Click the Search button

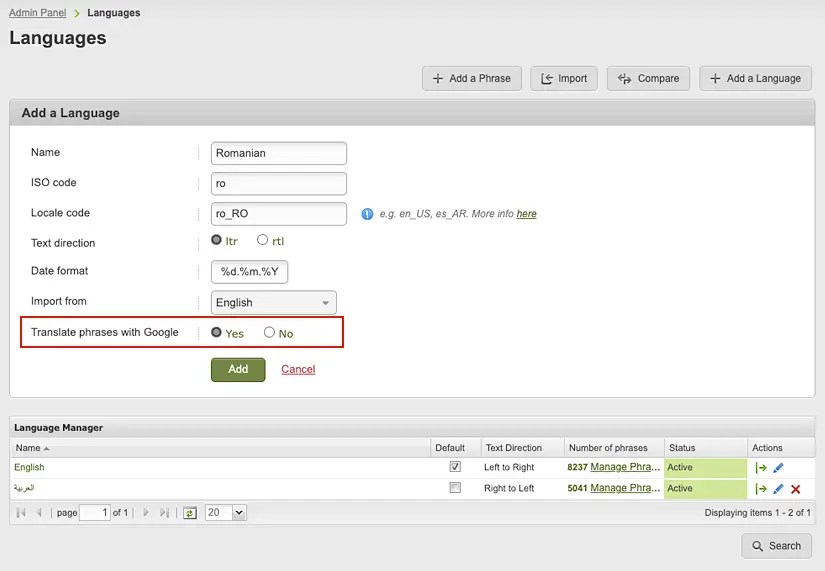[x=777, y=546]
